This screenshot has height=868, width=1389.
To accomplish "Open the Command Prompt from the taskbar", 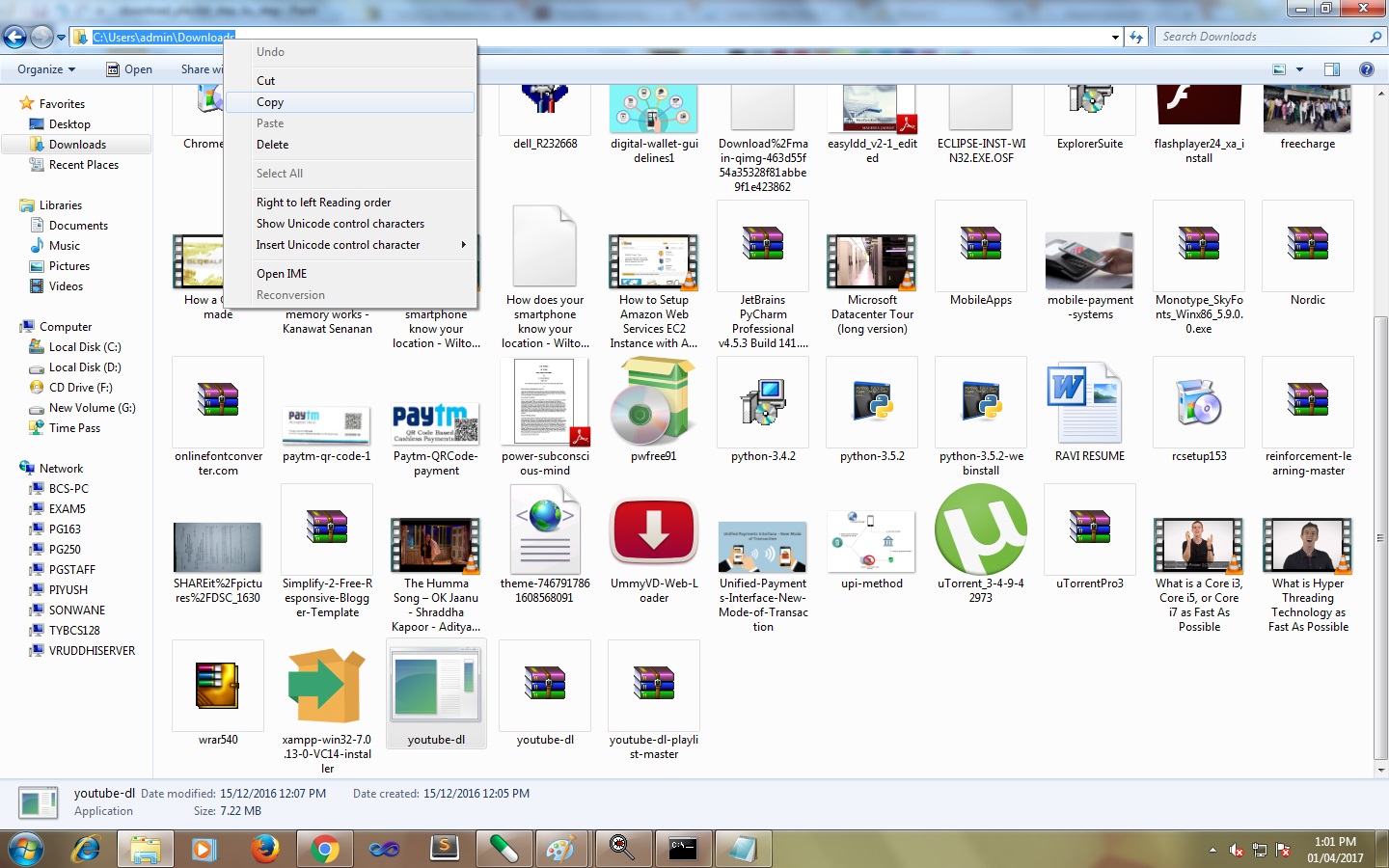I will tap(683, 850).
